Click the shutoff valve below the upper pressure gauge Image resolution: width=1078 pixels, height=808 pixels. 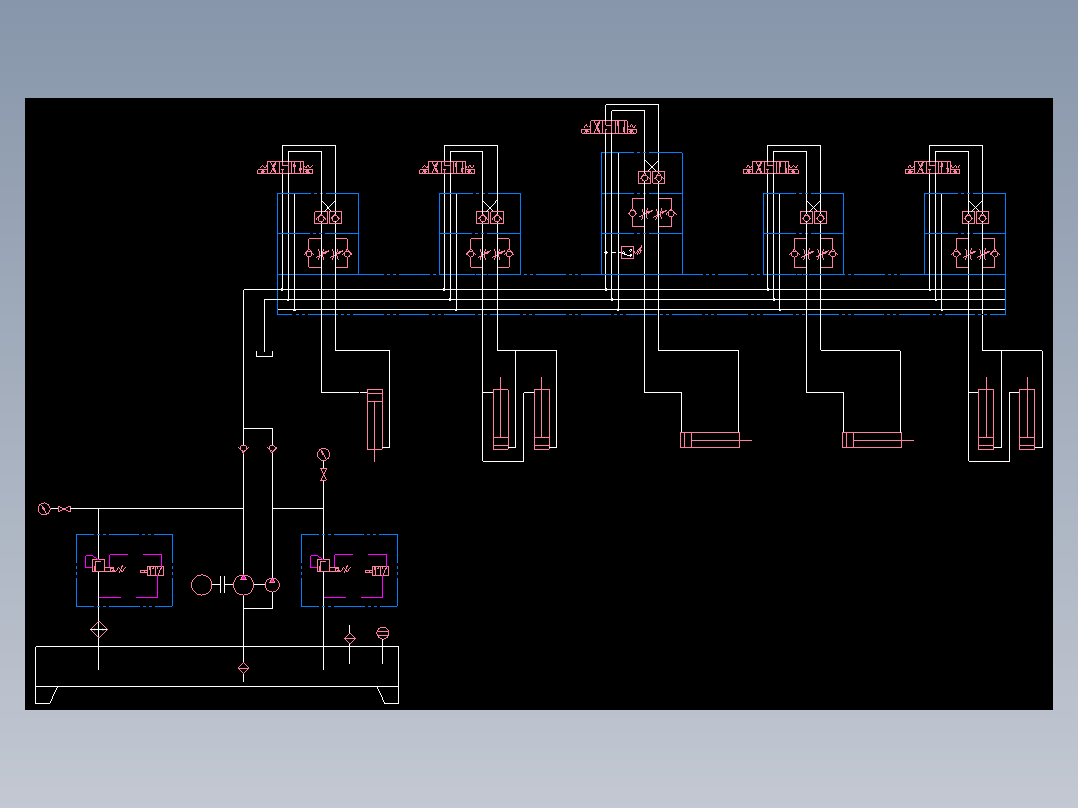coord(323,474)
